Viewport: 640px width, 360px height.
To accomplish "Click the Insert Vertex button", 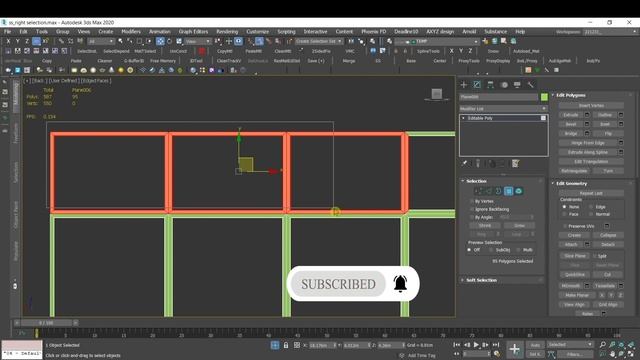I will tap(591, 105).
